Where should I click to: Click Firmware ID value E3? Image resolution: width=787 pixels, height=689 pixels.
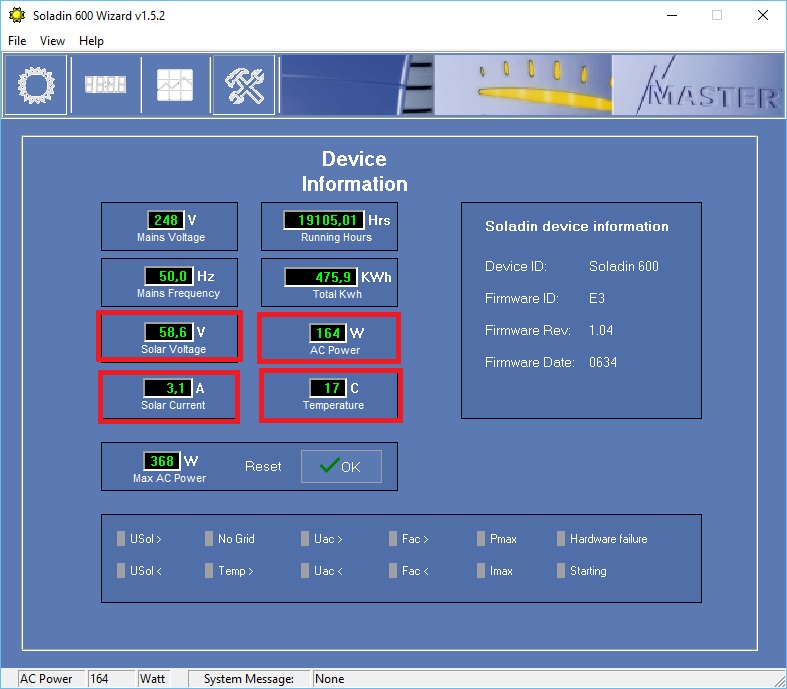(597, 298)
